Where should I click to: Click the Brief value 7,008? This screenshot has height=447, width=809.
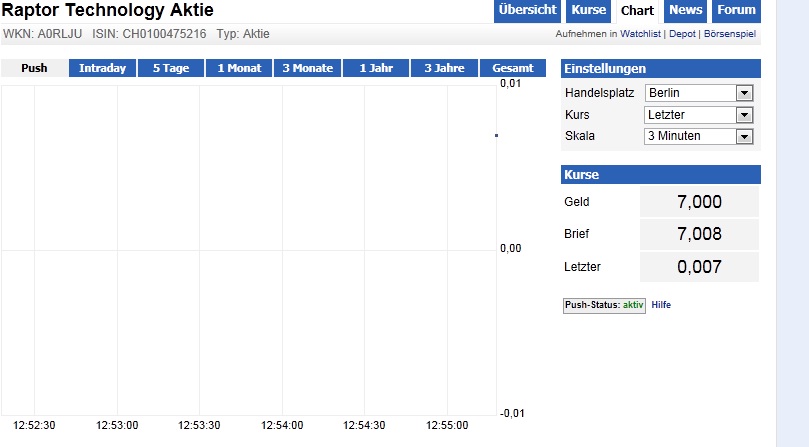click(x=699, y=234)
